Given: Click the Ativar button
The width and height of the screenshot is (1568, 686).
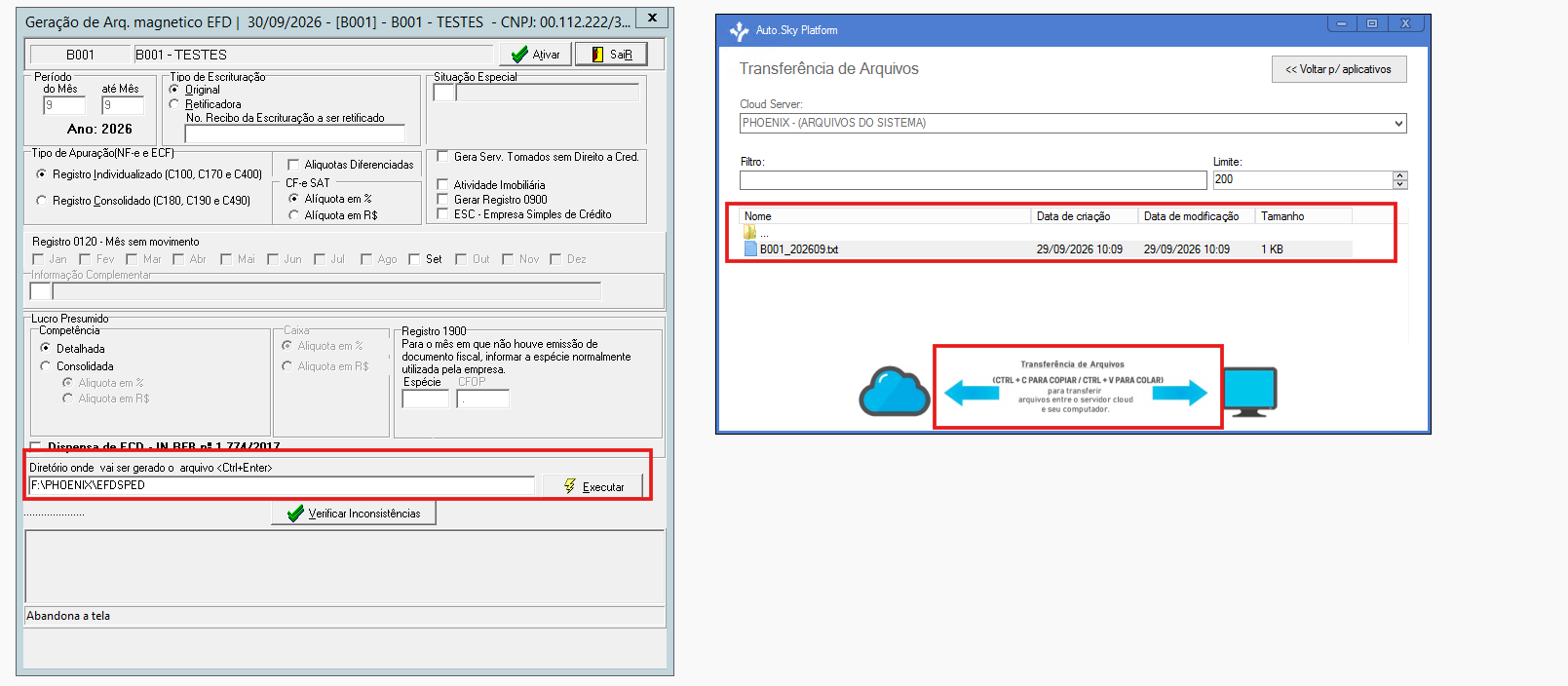Looking at the screenshot, I should (535, 55).
